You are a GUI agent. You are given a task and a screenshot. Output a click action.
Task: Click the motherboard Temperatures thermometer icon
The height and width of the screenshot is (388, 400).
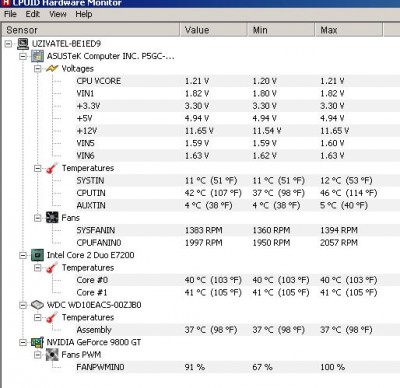point(52,168)
